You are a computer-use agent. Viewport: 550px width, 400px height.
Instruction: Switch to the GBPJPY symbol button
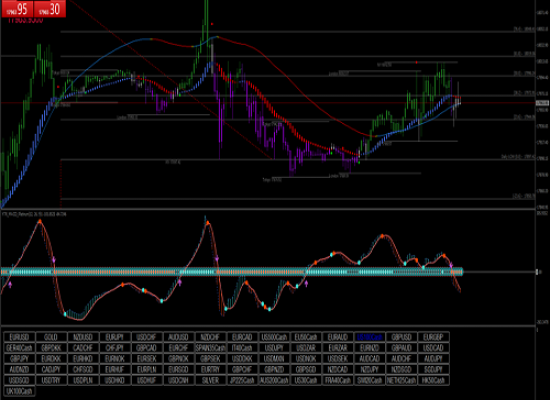click(x=19, y=359)
